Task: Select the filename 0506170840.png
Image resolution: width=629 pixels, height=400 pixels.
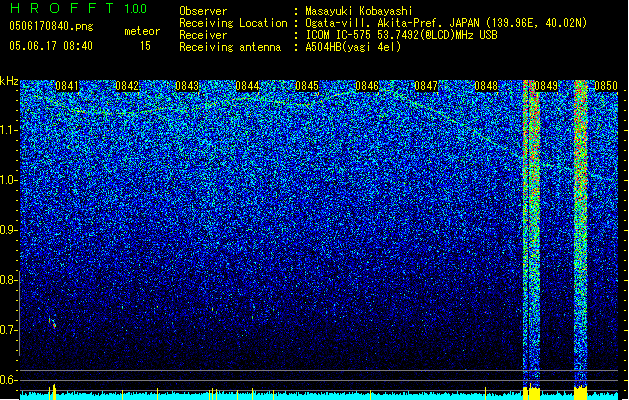Action: 51,26
